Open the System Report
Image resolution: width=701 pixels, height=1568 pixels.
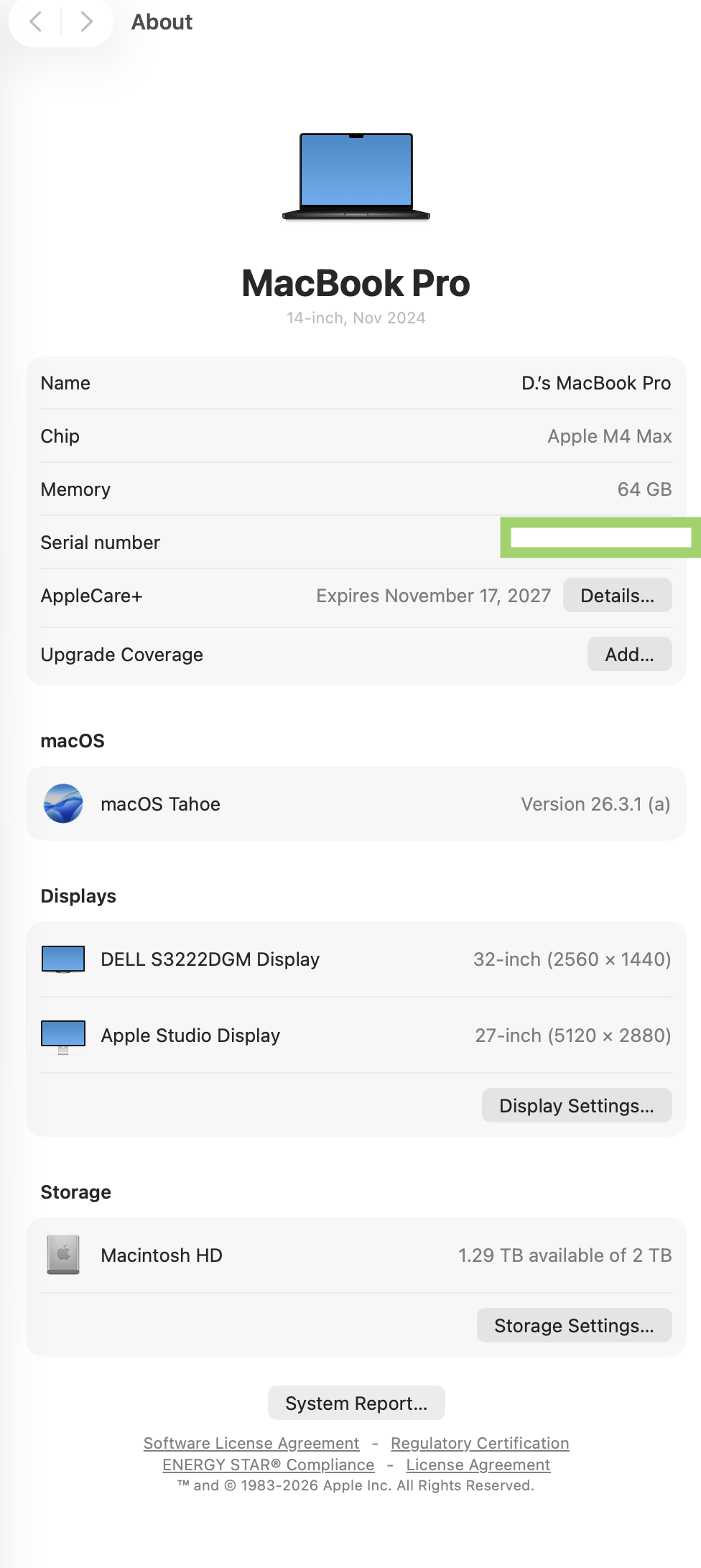356,1403
